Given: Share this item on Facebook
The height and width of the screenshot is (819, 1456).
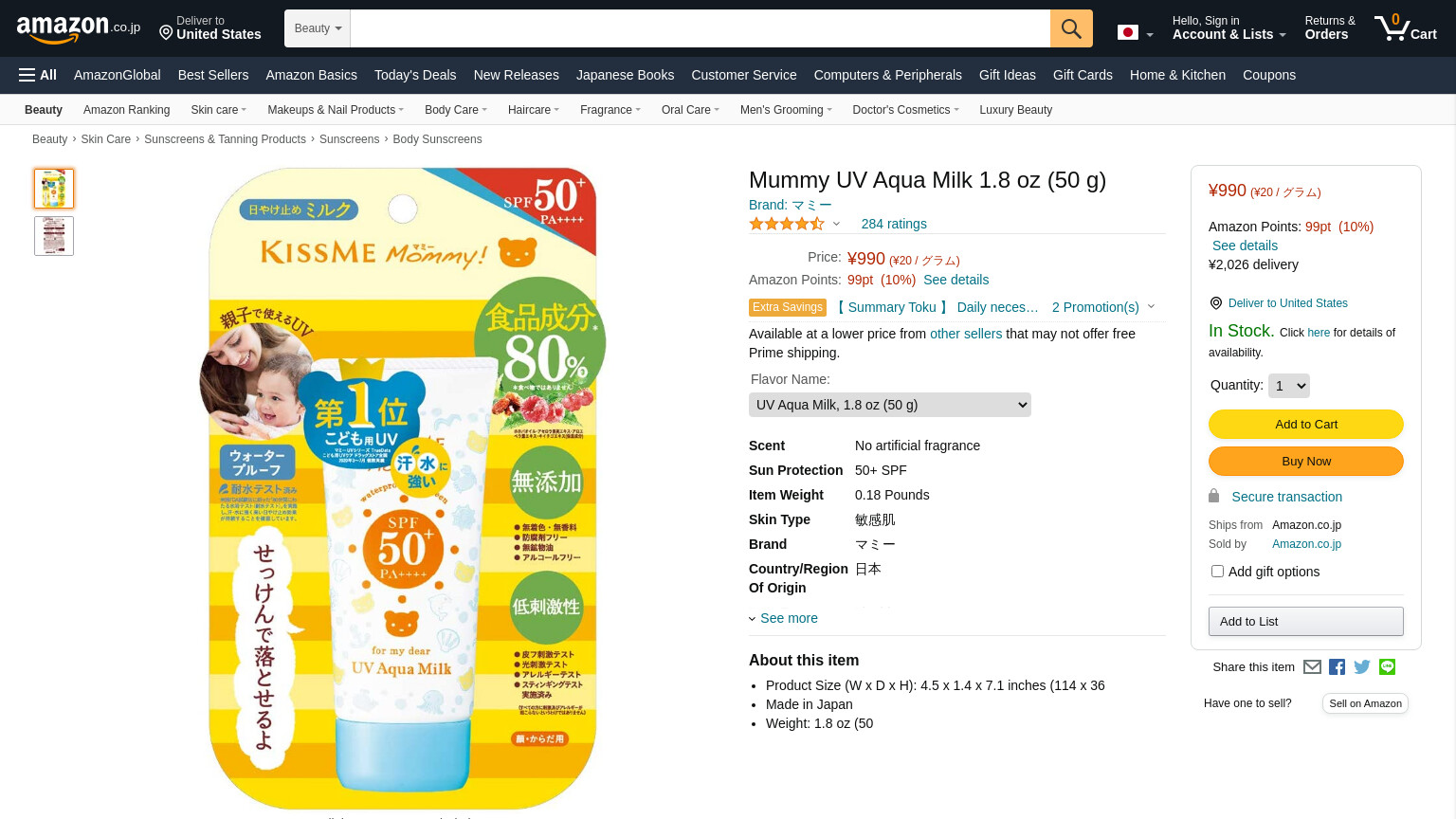Looking at the screenshot, I should click(1337, 666).
